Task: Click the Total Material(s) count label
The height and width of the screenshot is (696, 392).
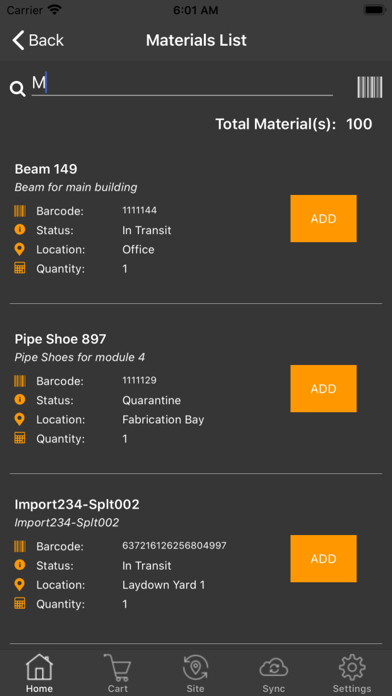Action: 294,124
